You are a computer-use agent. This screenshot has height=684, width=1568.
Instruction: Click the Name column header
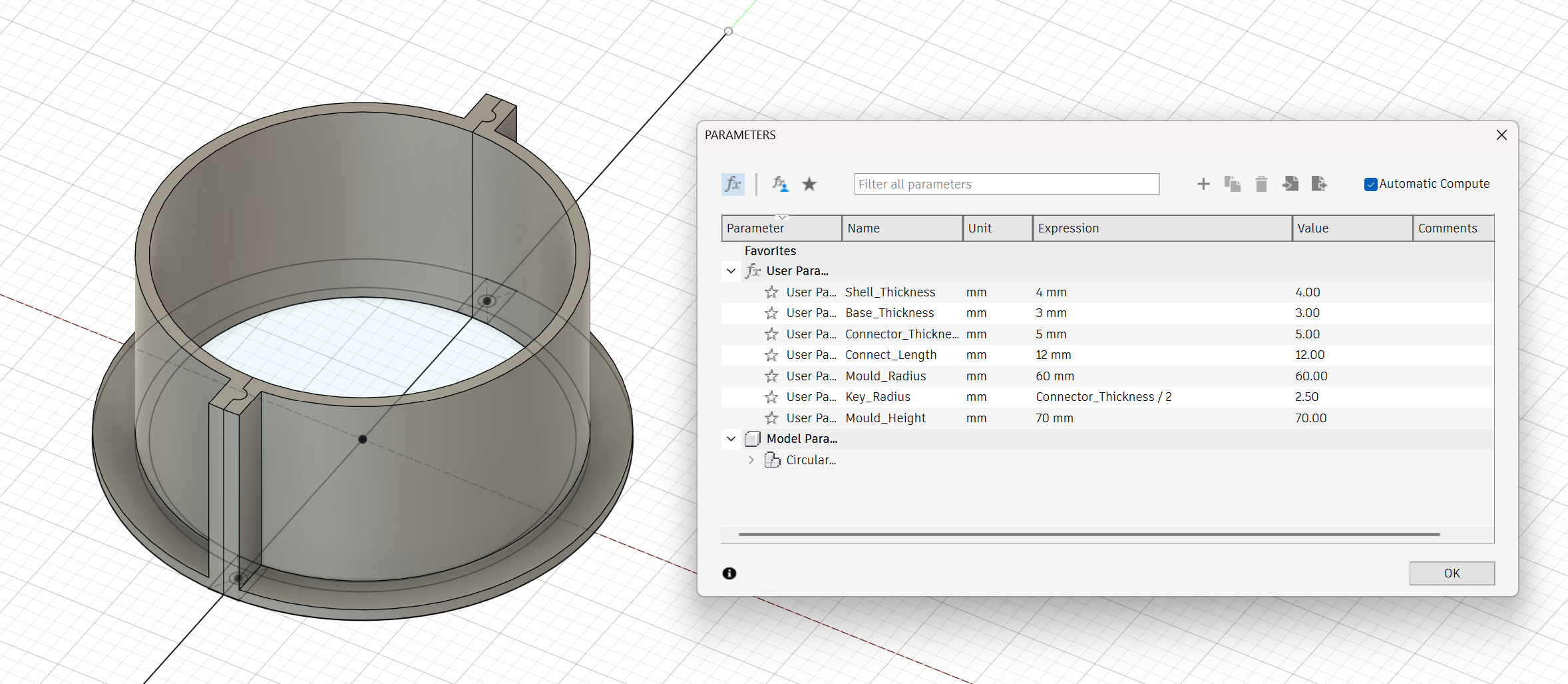click(x=902, y=228)
